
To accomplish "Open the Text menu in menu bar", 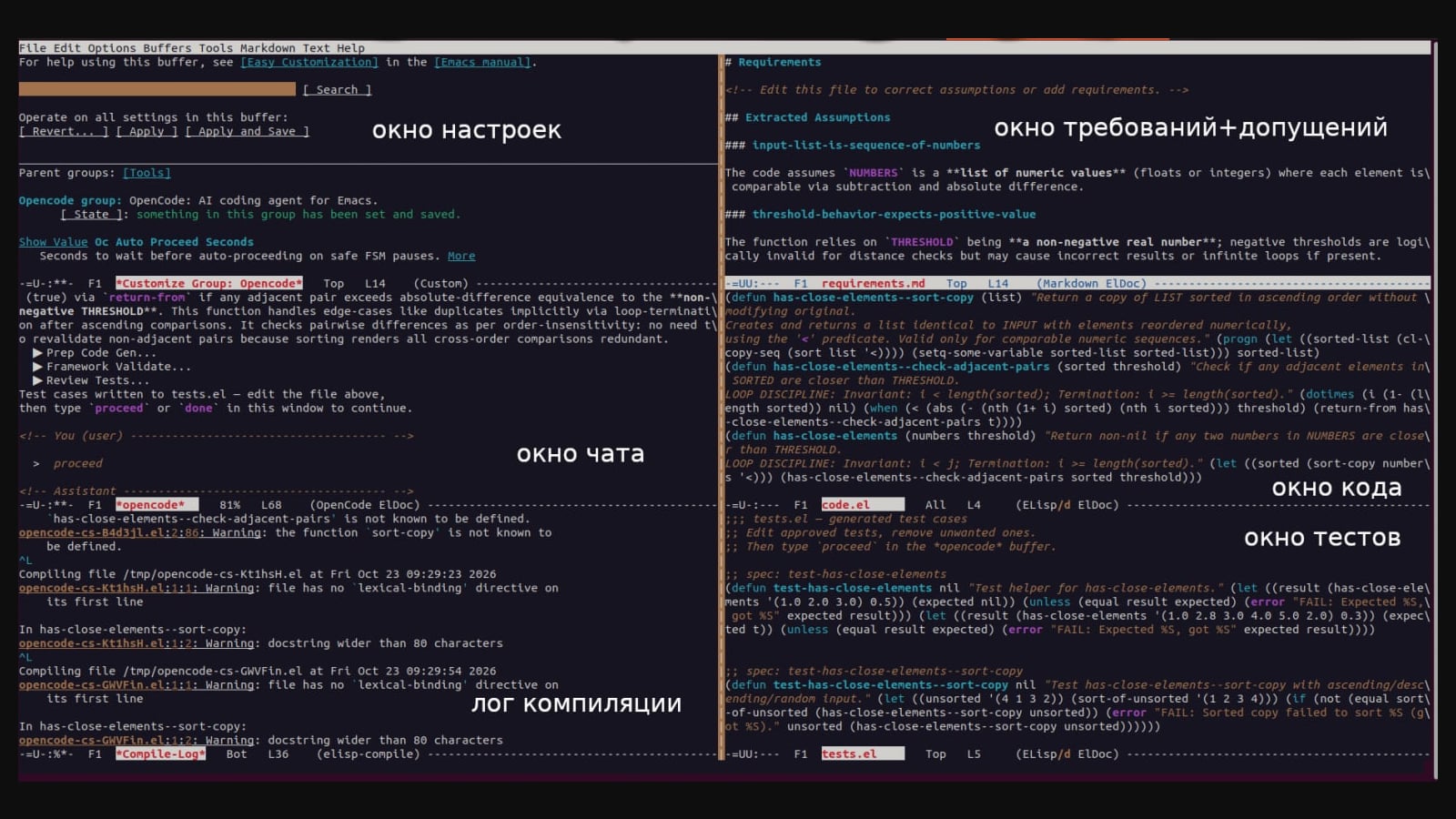I will (x=316, y=48).
